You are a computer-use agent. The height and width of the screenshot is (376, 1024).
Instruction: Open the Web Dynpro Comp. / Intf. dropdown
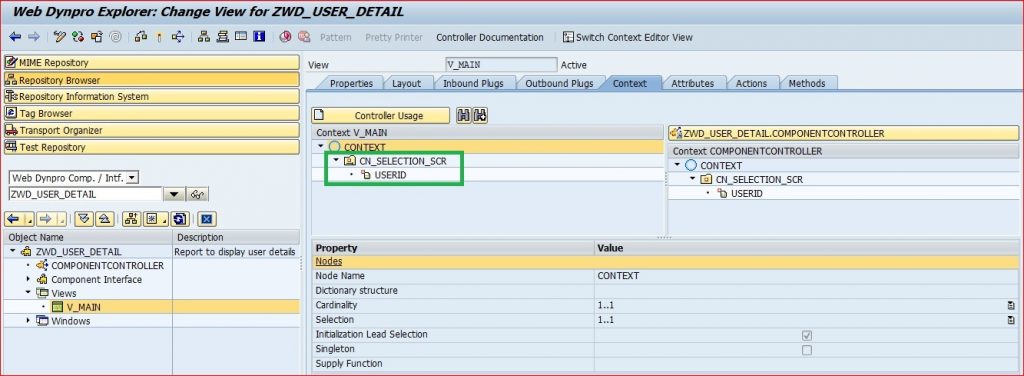click(132, 178)
